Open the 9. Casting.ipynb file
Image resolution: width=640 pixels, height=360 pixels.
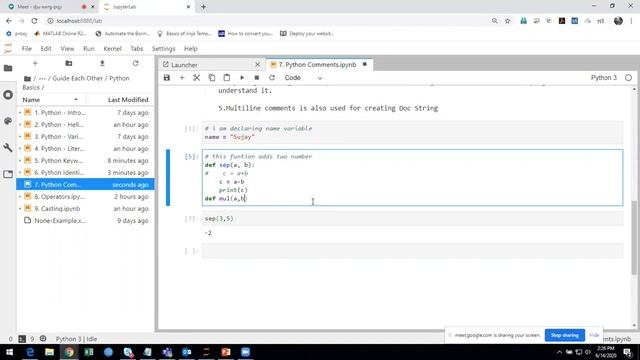tap(85, 208)
